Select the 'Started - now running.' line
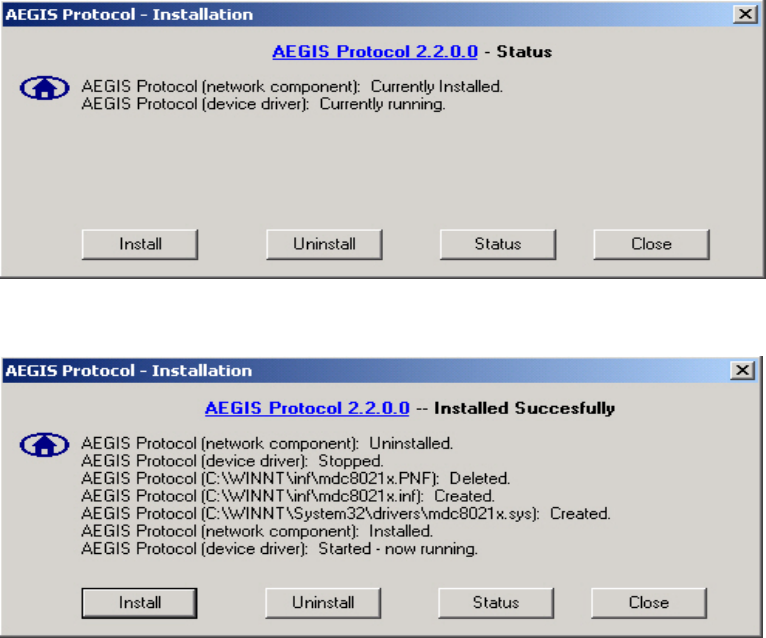The height and width of the screenshot is (638, 766). [279, 549]
